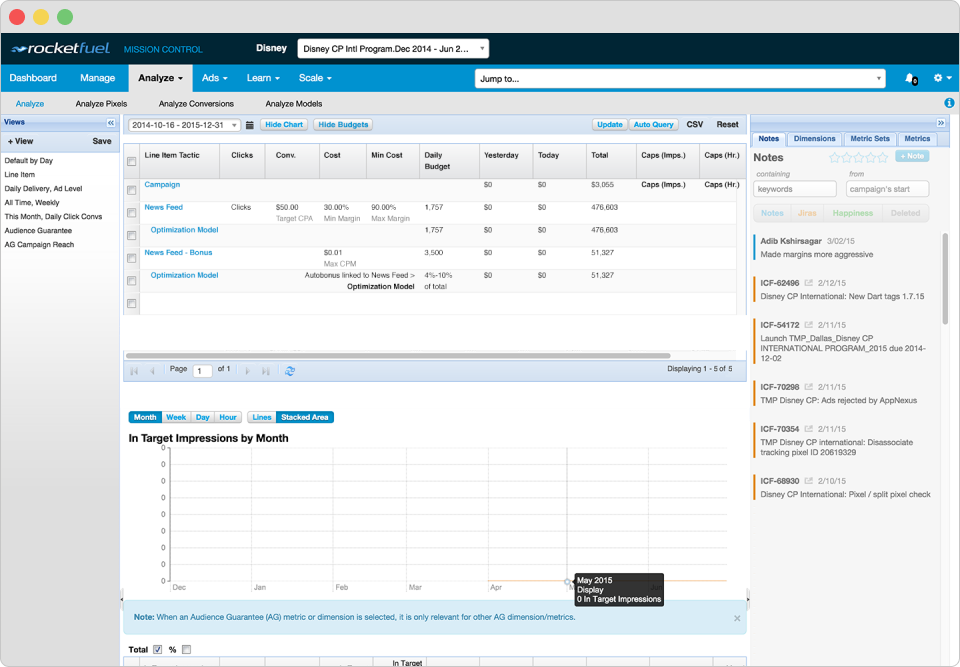Rate the note with first star
The width and height of the screenshot is (960, 667).
834,157
